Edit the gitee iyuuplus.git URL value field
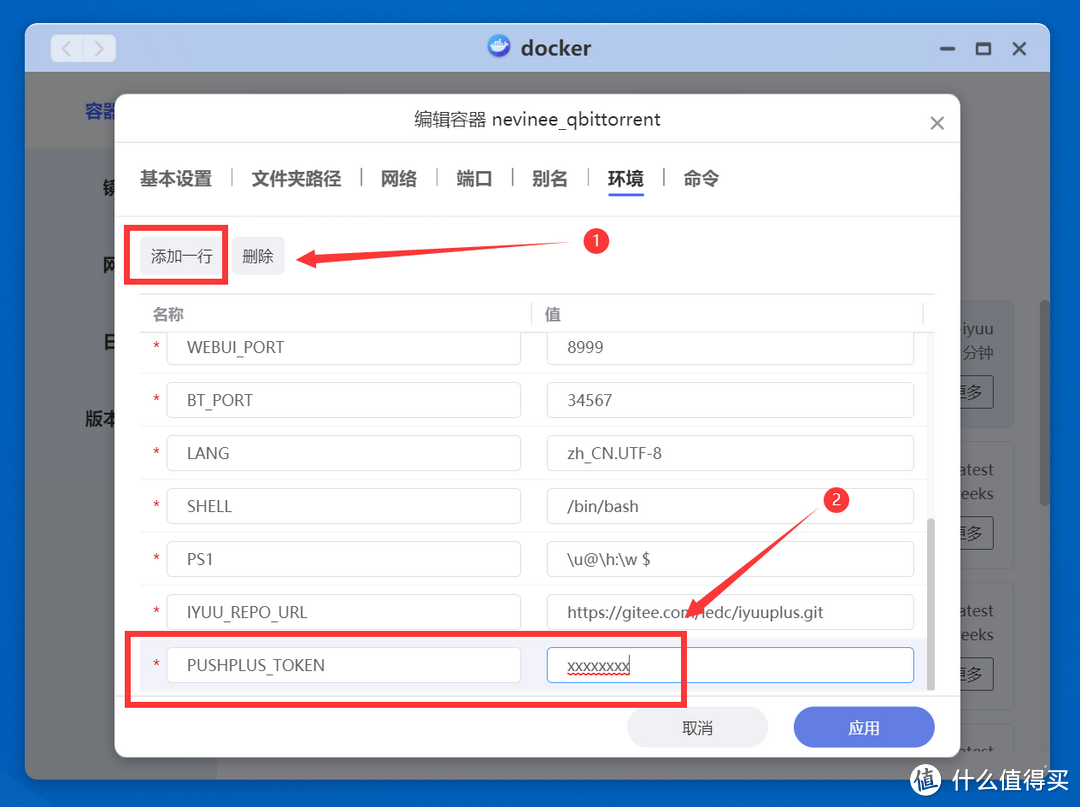Image resolution: width=1080 pixels, height=807 pixels. click(730, 612)
